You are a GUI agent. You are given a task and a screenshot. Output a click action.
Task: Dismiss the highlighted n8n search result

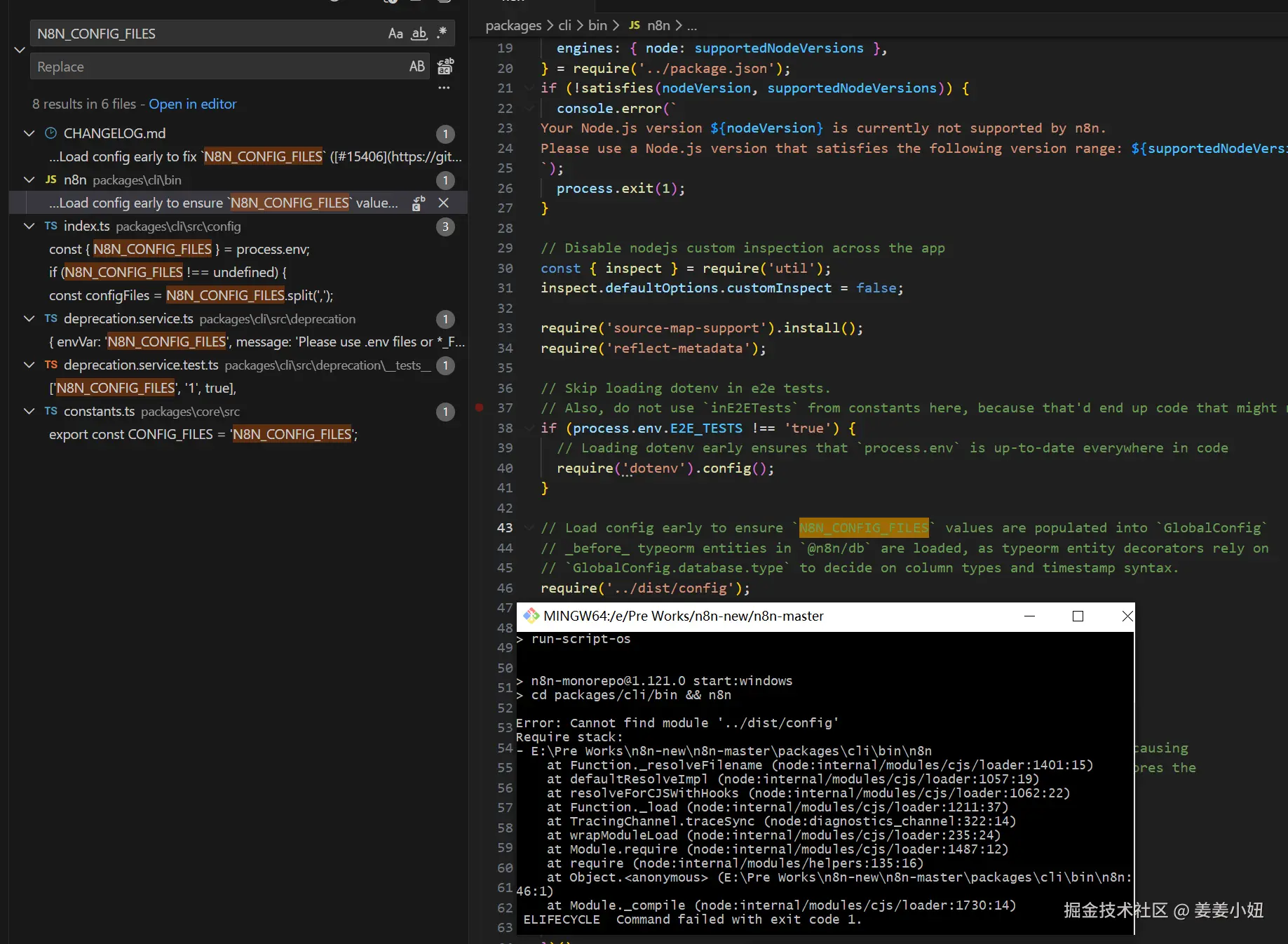click(x=443, y=203)
